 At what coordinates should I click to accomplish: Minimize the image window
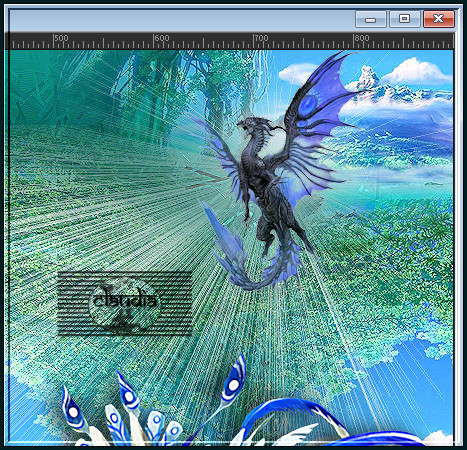point(371,19)
